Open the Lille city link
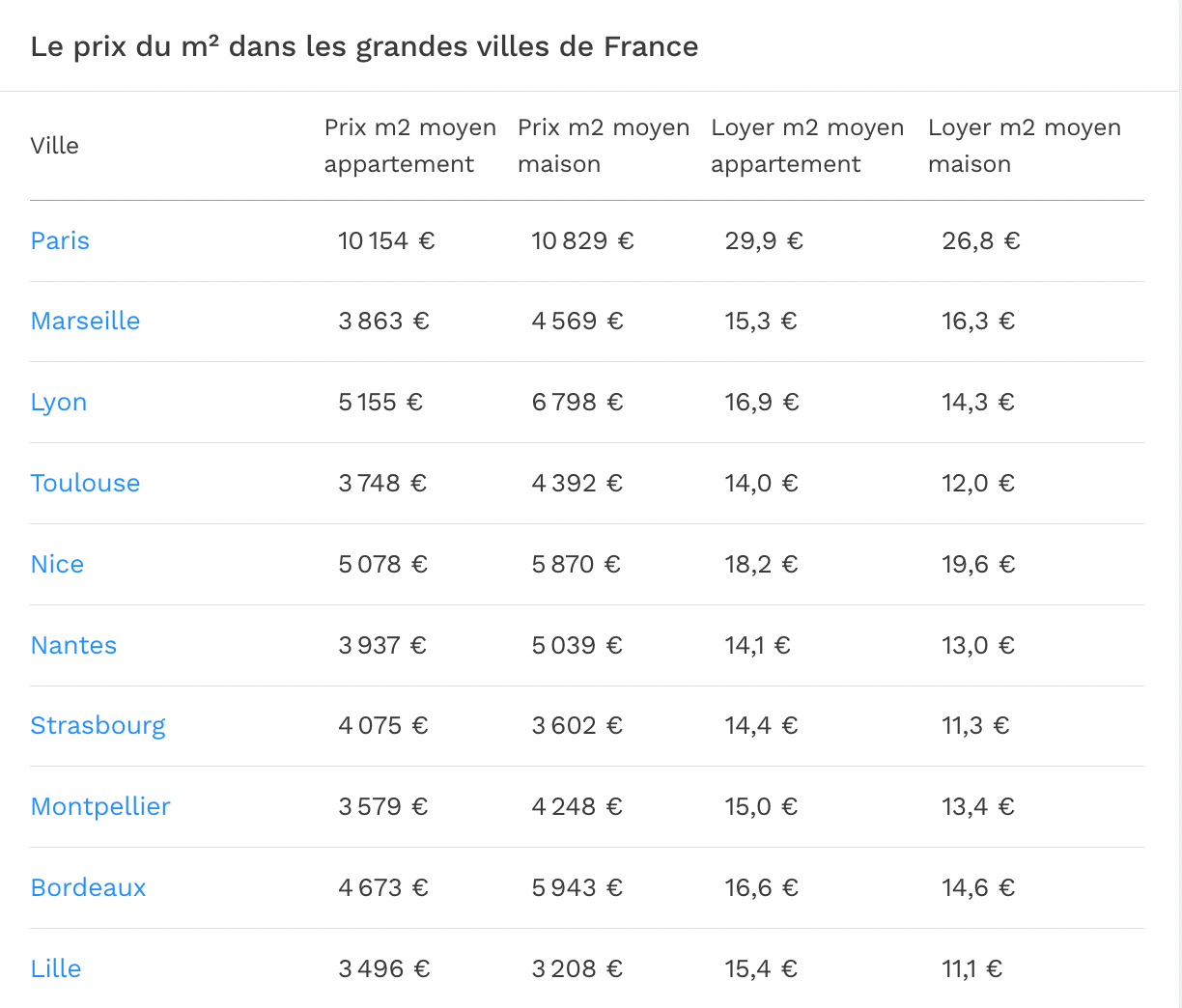The image size is (1182, 1008). point(56,968)
